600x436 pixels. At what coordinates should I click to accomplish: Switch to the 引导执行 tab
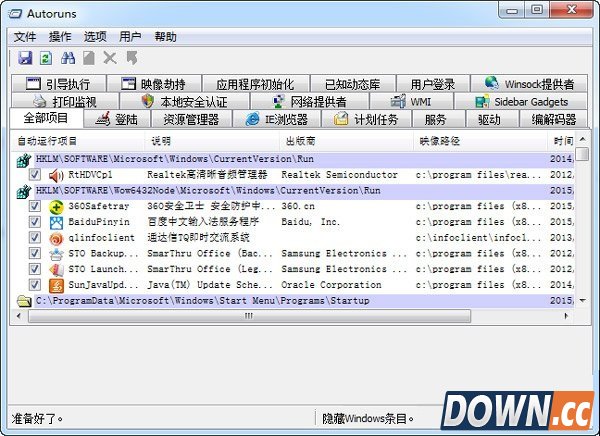tap(58, 84)
